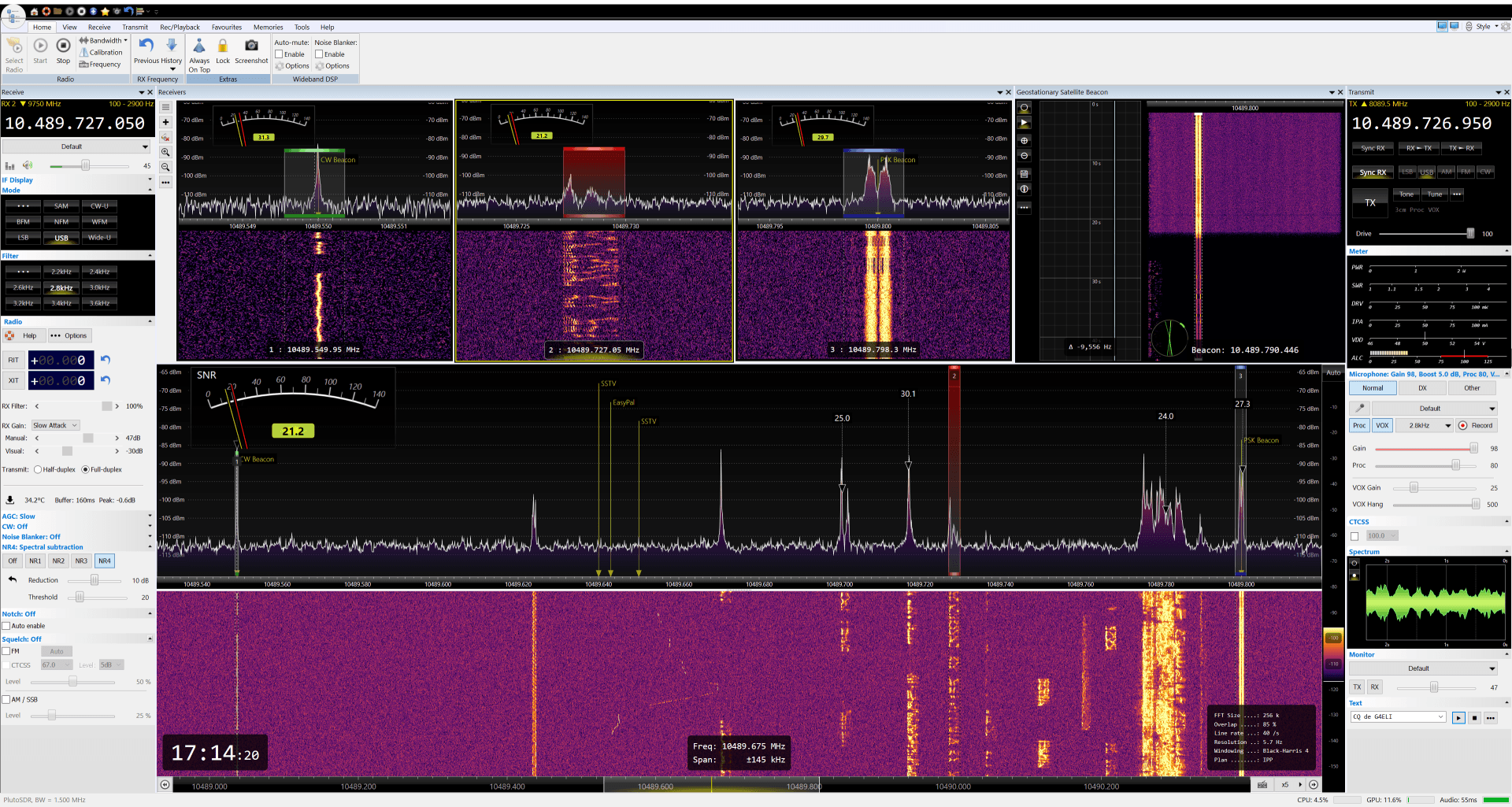This screenshot has height=807, width=1512.
Task: Open the Calibration tool
Action: click(101, 53)
